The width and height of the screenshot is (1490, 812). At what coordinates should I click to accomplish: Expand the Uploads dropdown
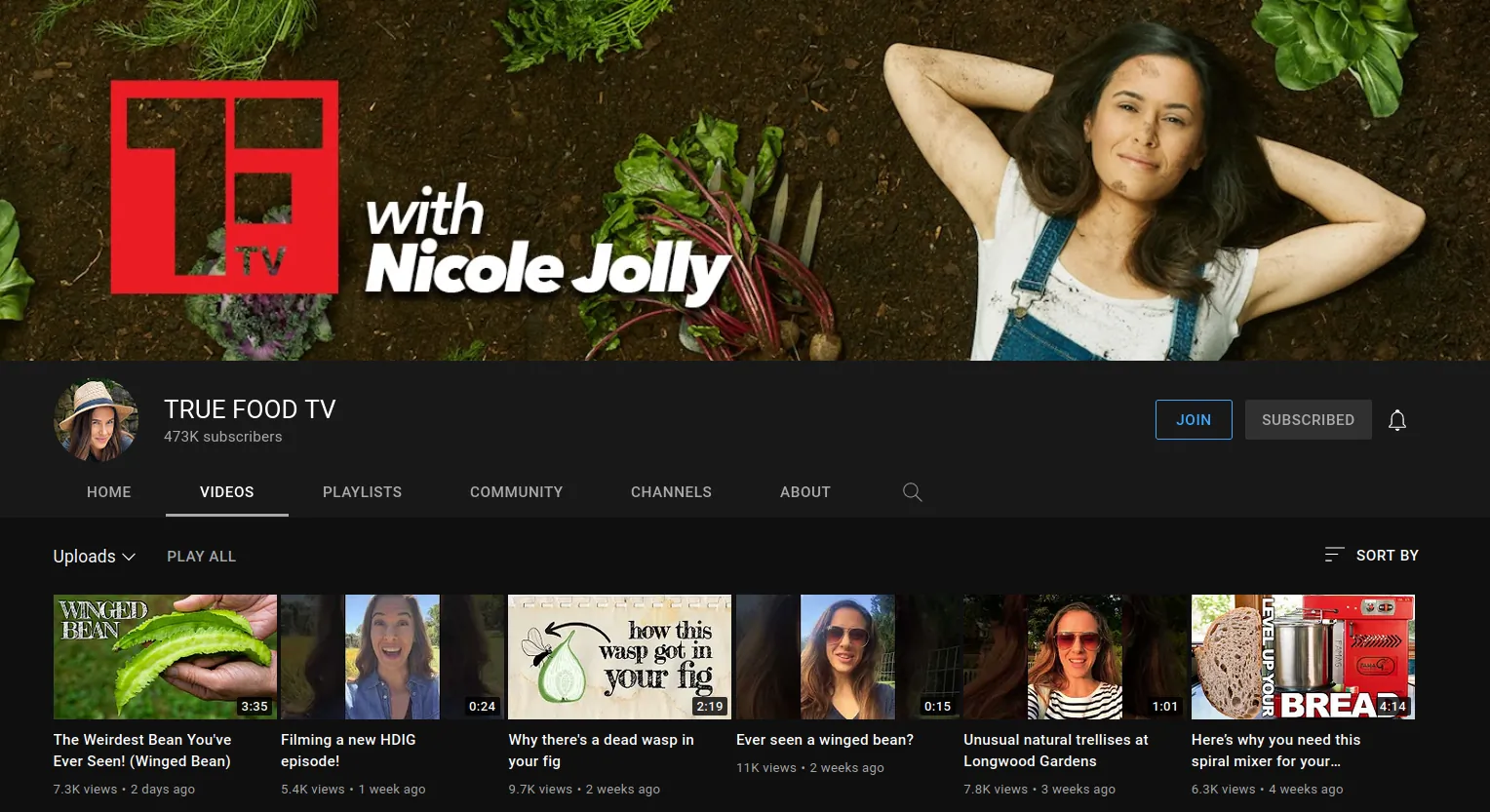tap(94, 557)
